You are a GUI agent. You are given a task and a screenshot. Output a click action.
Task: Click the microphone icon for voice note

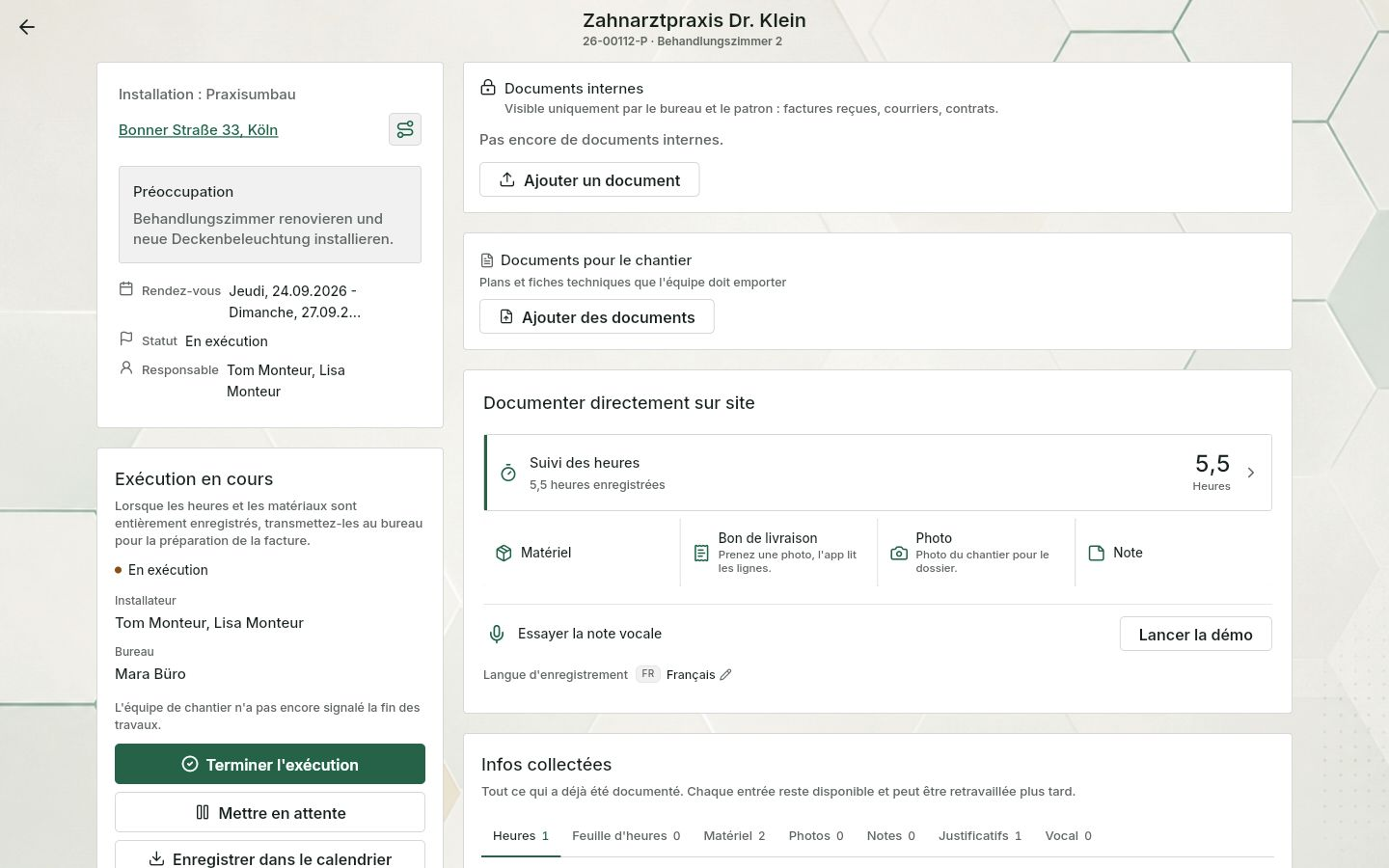pyautogui.click(x=497, y=634)
